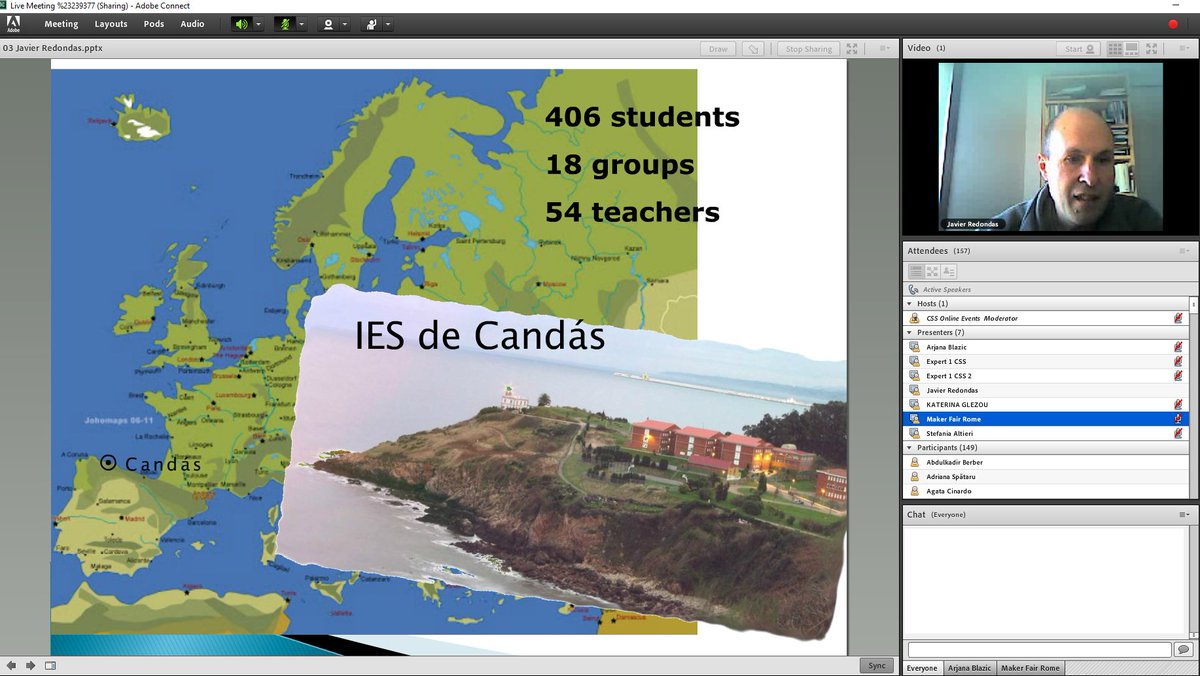Select the attendee list view icon
This screenshot has height=676, width=1200.
click(916, 270)
